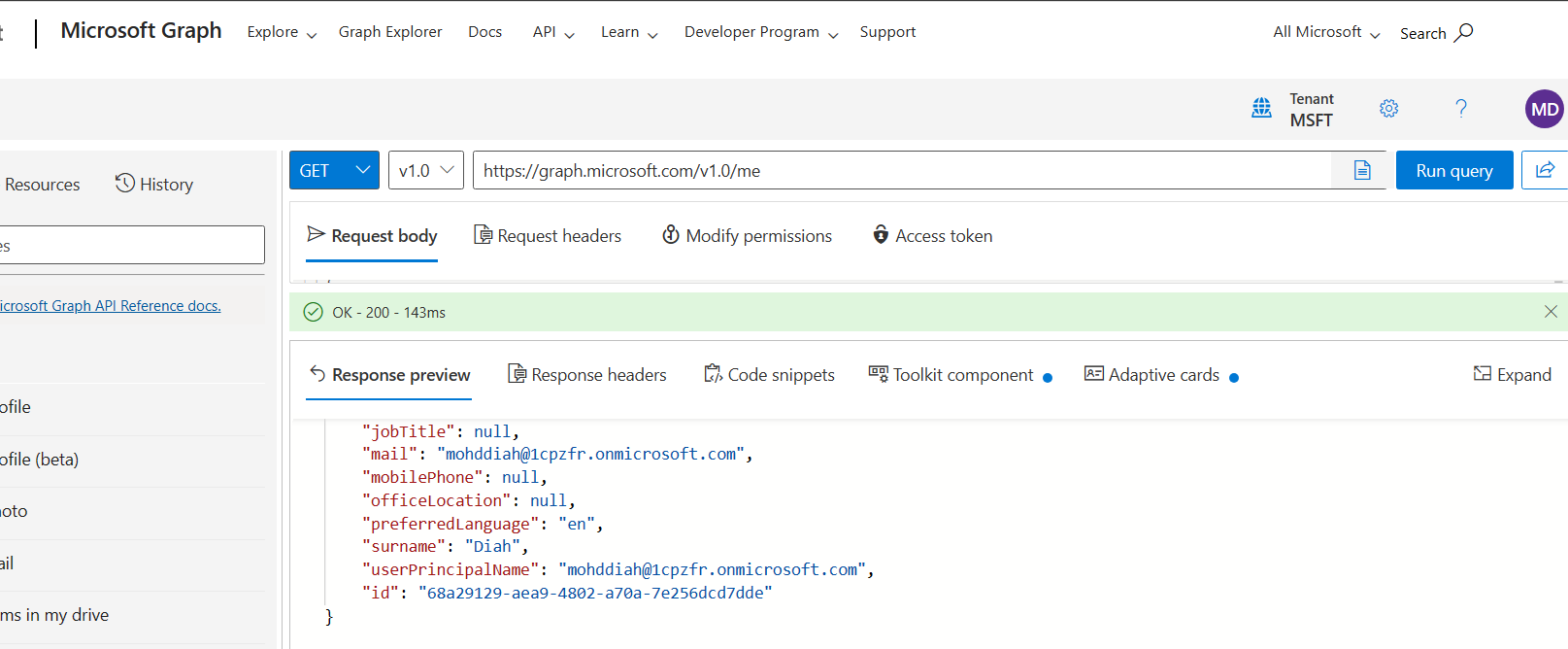This screenshot has width=1568, height=649.
Task: Click the sample queries search box
Action: (x=132, y=245)
